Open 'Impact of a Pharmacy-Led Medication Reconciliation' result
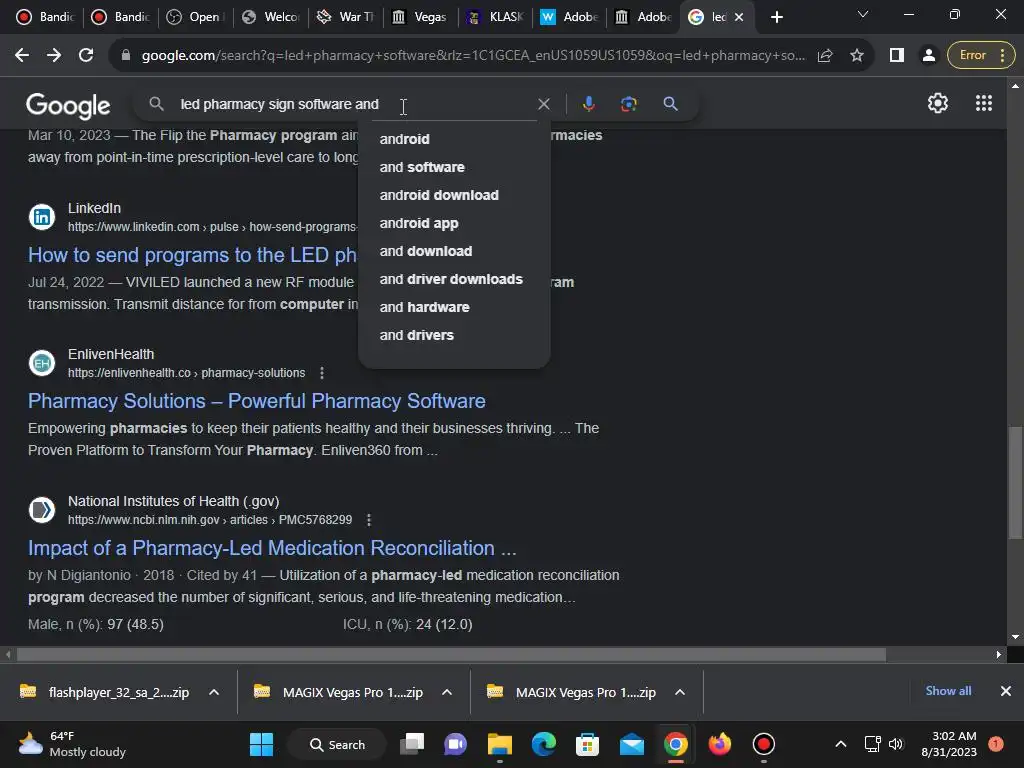 tap(272, 548)
